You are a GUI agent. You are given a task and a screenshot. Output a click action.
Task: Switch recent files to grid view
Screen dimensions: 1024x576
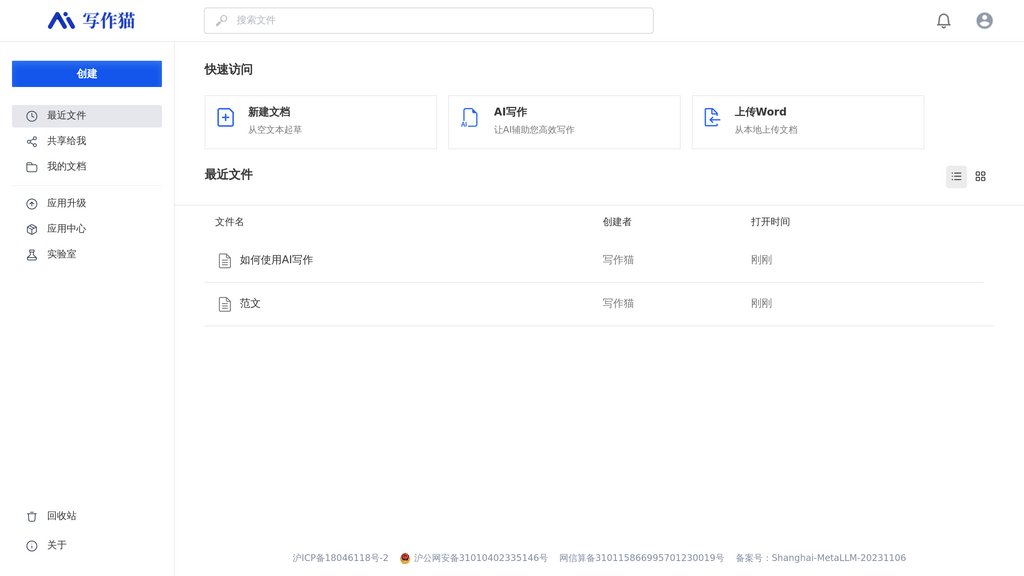click(x=980, y=176)
